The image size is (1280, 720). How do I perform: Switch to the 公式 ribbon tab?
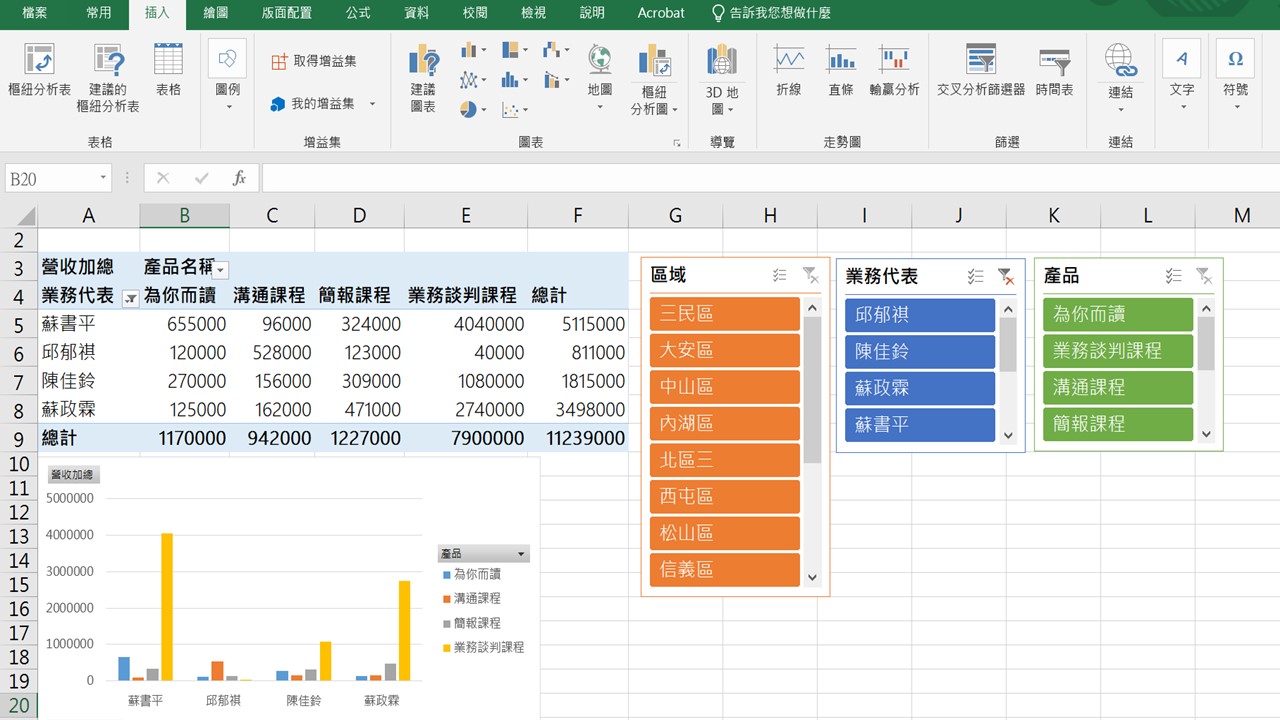pyautogui.click(x=357, y=13)
